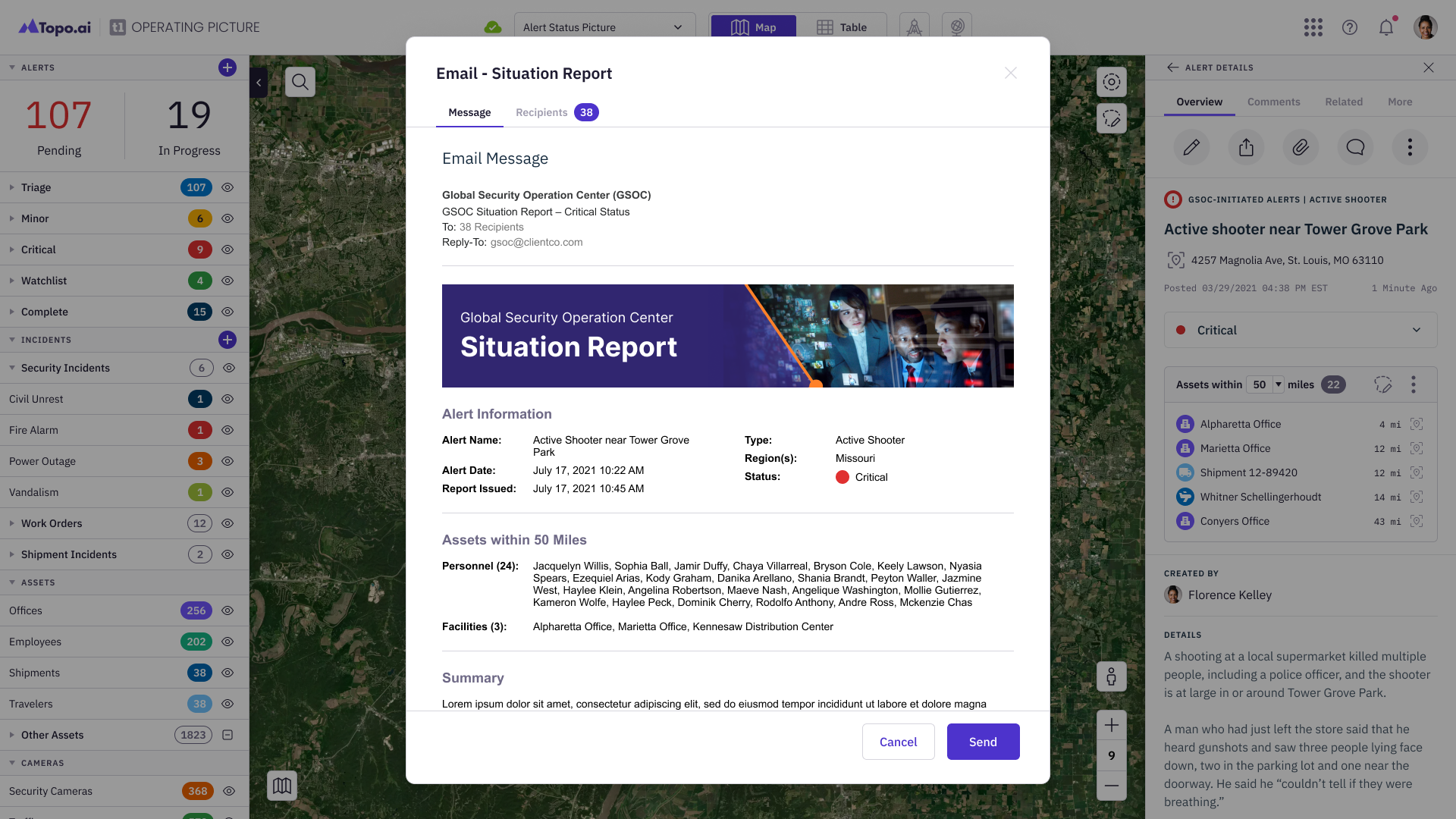Click the basemap layers icon on the map
Image resolution: width=1456 pixels, height=819 pixels.
point(282,786)
